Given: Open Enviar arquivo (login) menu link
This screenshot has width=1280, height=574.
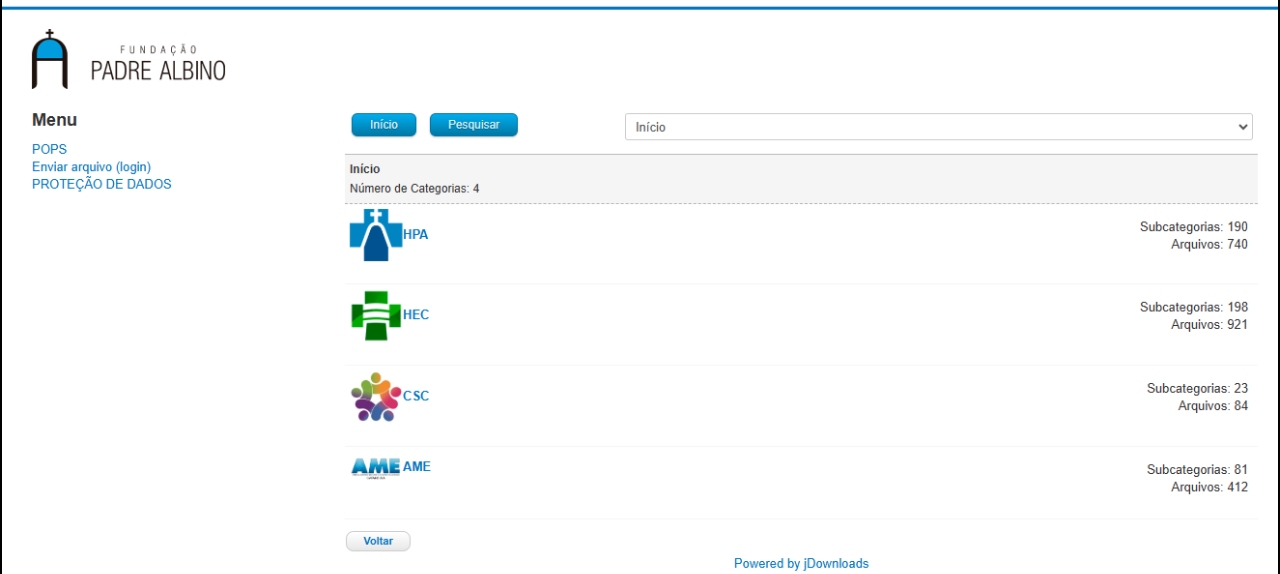Looking at the screenshot, I should pyautogui.click(x=91, y=167).
